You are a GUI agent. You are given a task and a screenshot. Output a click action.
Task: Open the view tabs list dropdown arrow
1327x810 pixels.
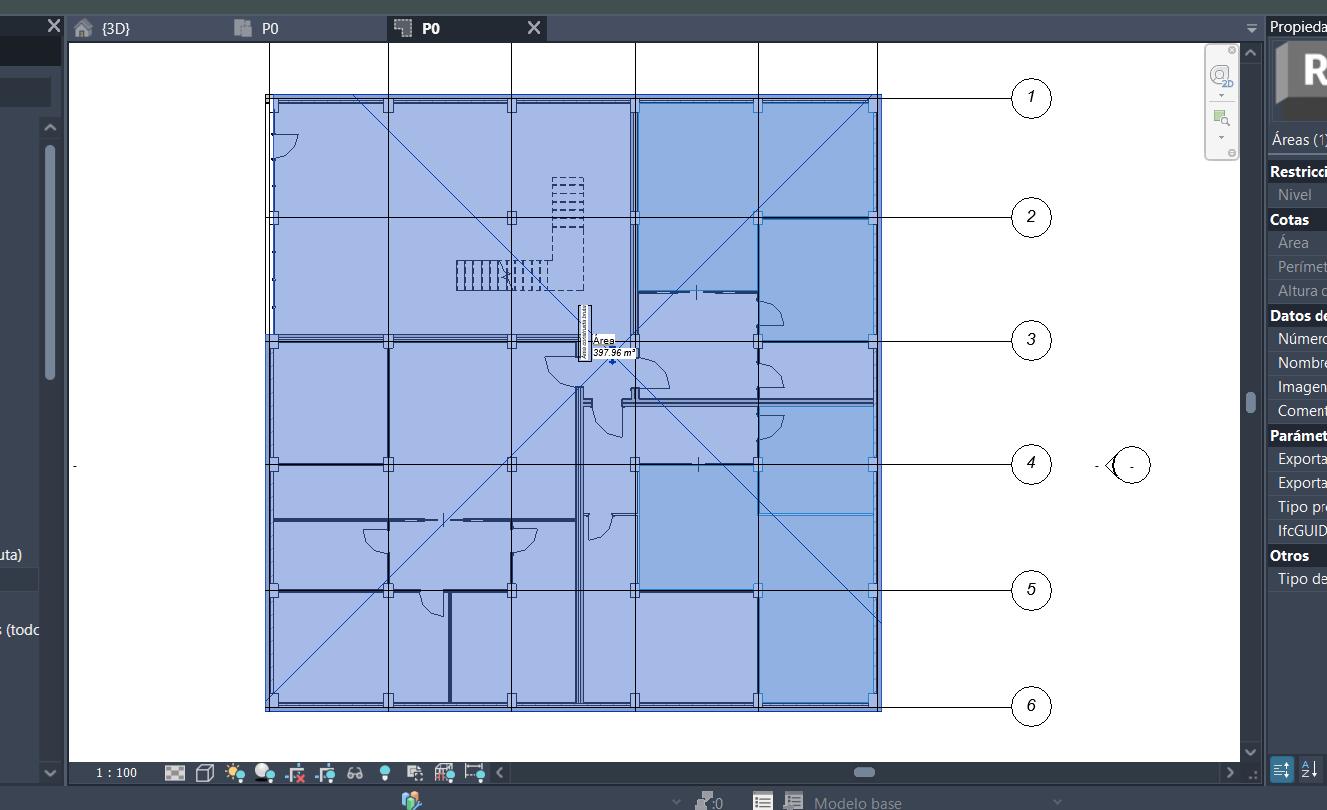click(1251, 28)
